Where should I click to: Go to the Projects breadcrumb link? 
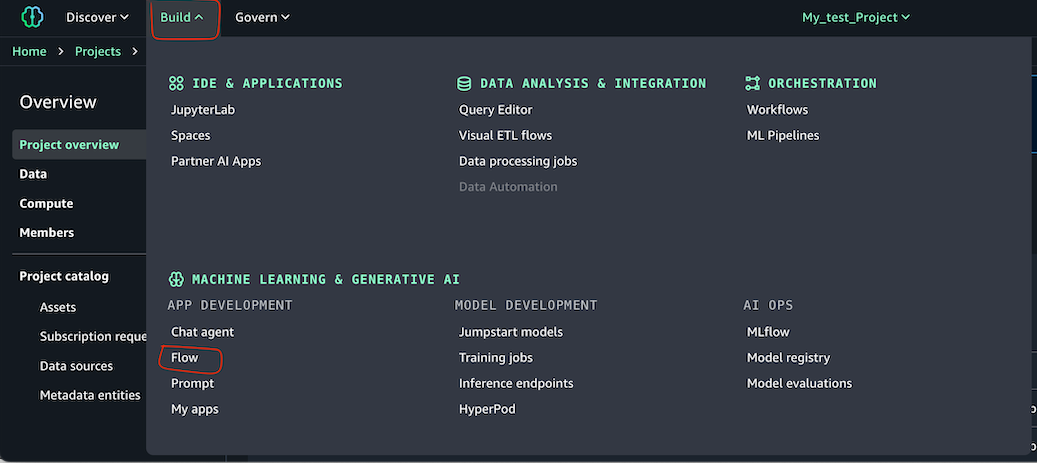click(x=98, y=52)
